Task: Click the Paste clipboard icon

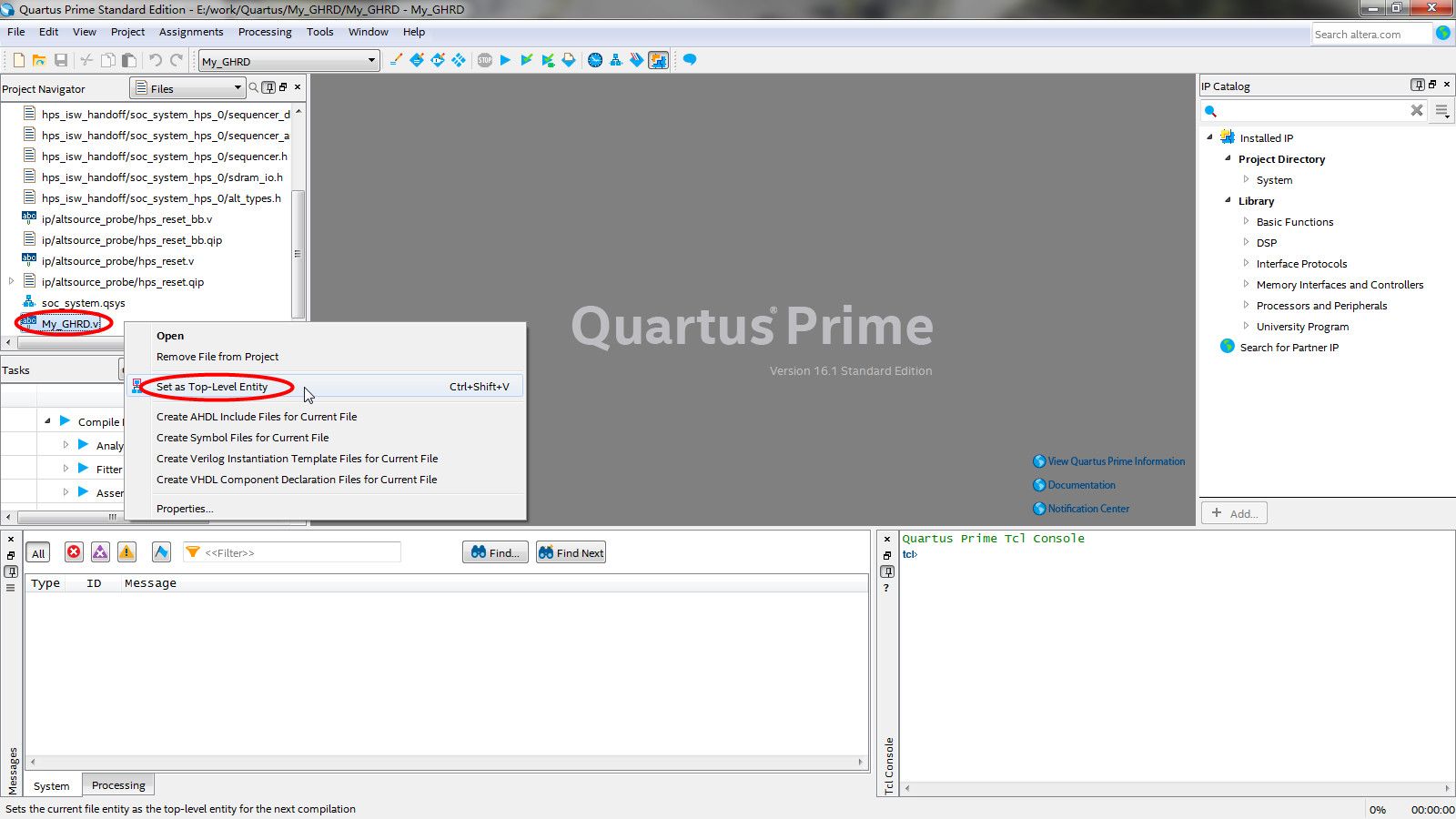Action: click(x=129, y=60)
